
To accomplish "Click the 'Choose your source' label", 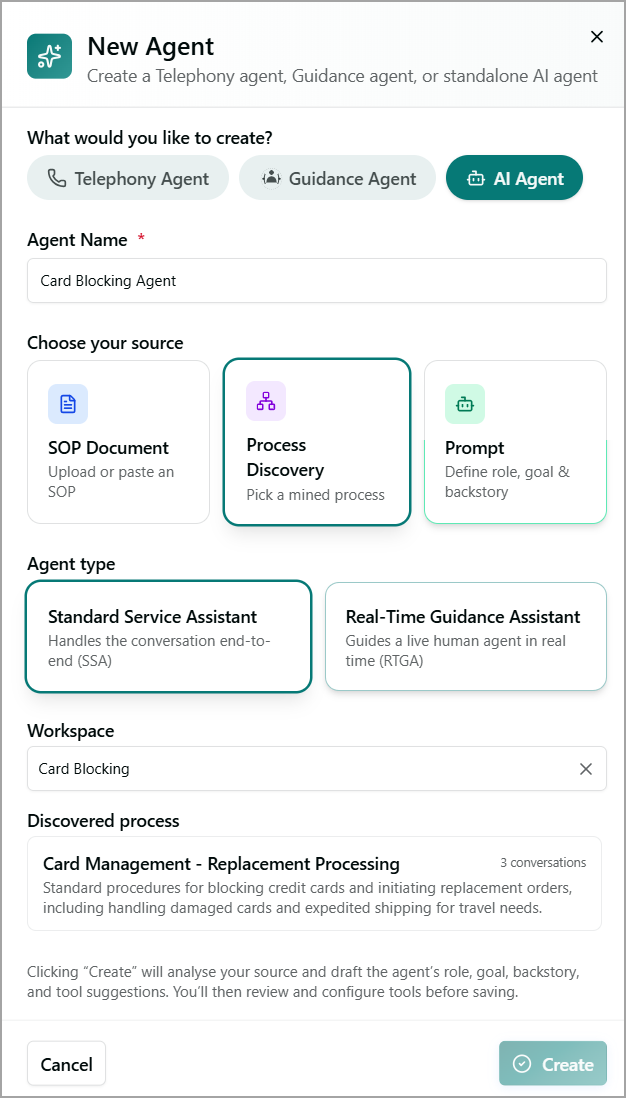I will coord(105,343).
